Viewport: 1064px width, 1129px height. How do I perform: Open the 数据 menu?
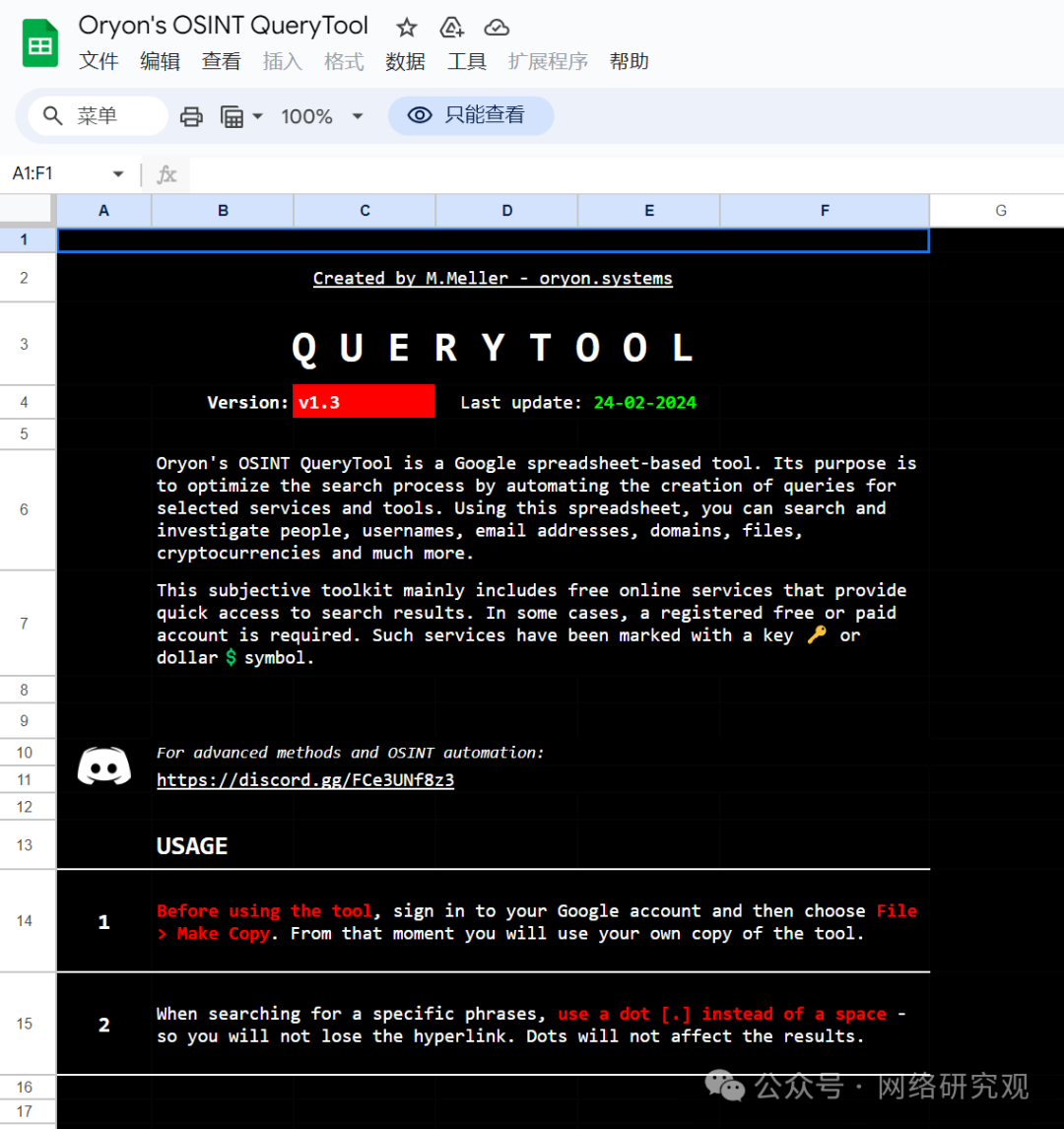(x=405, y=61)
